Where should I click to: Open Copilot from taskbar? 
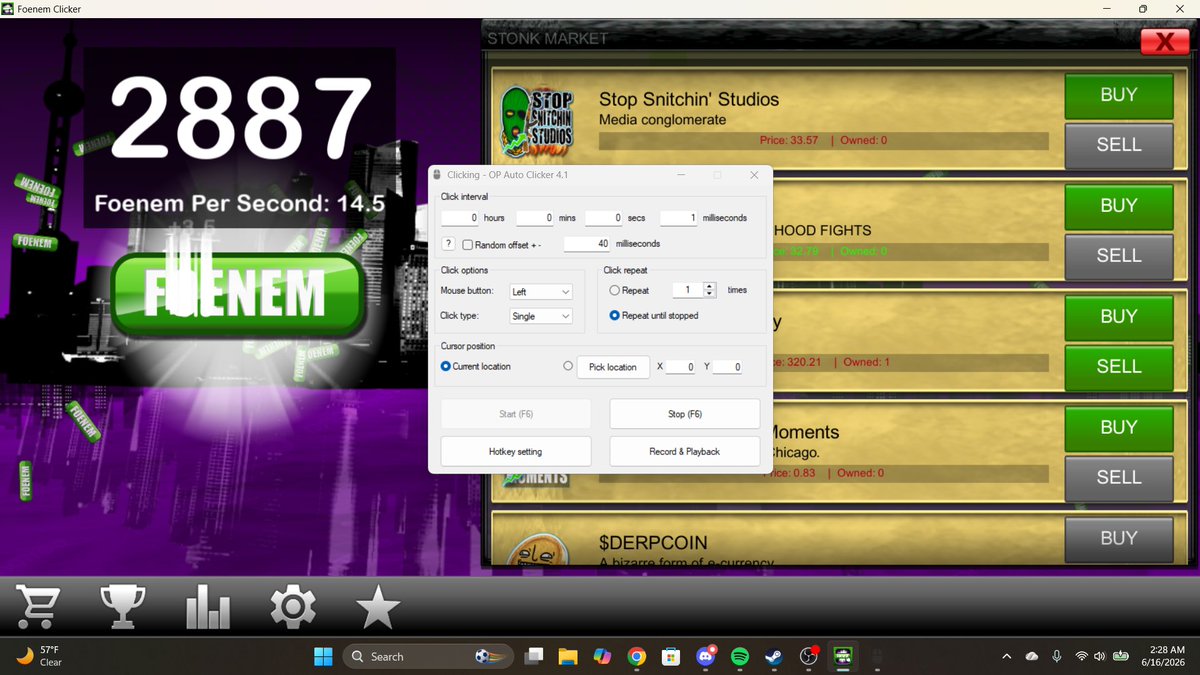pyautogui.click(x=602, y=656)
